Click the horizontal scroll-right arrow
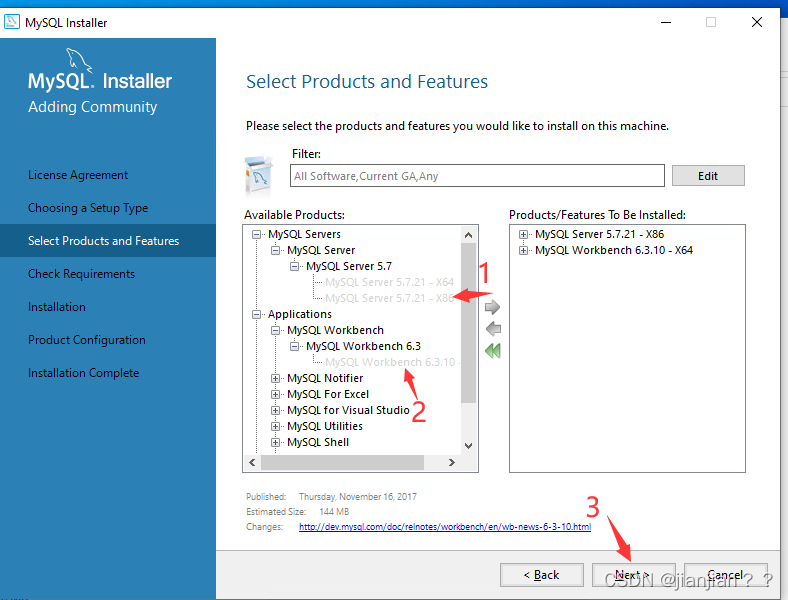Image resolution: width=788 pixels, height=600 pixels. click(x=452, y=462)
